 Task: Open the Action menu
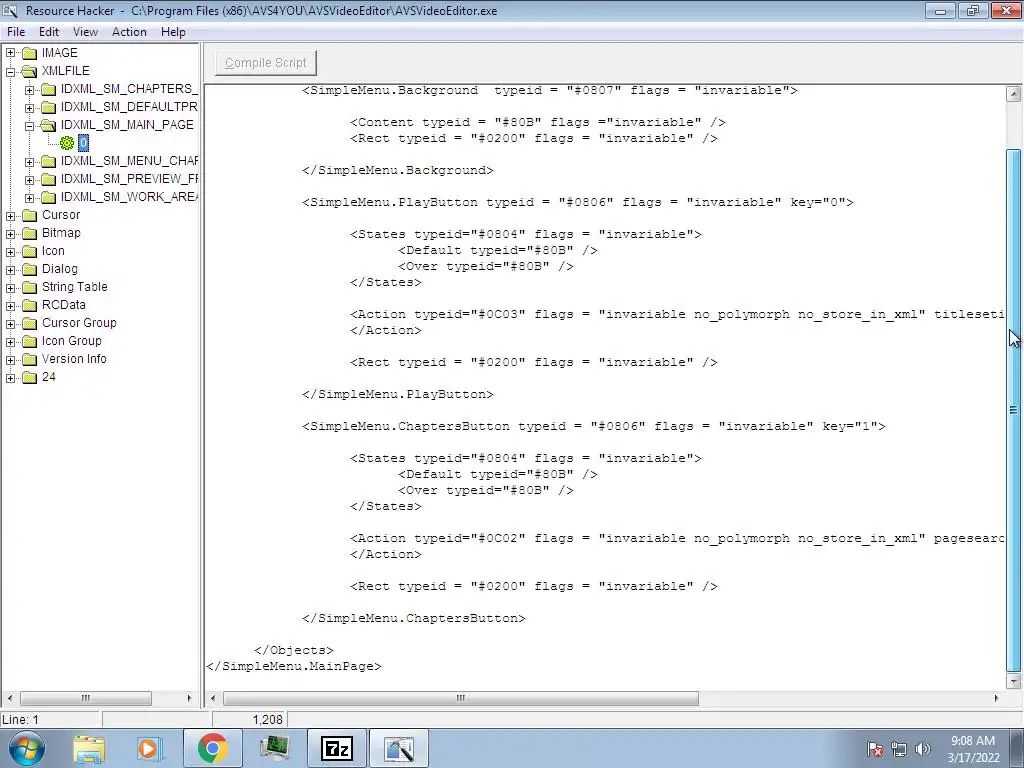coord(129,32)
